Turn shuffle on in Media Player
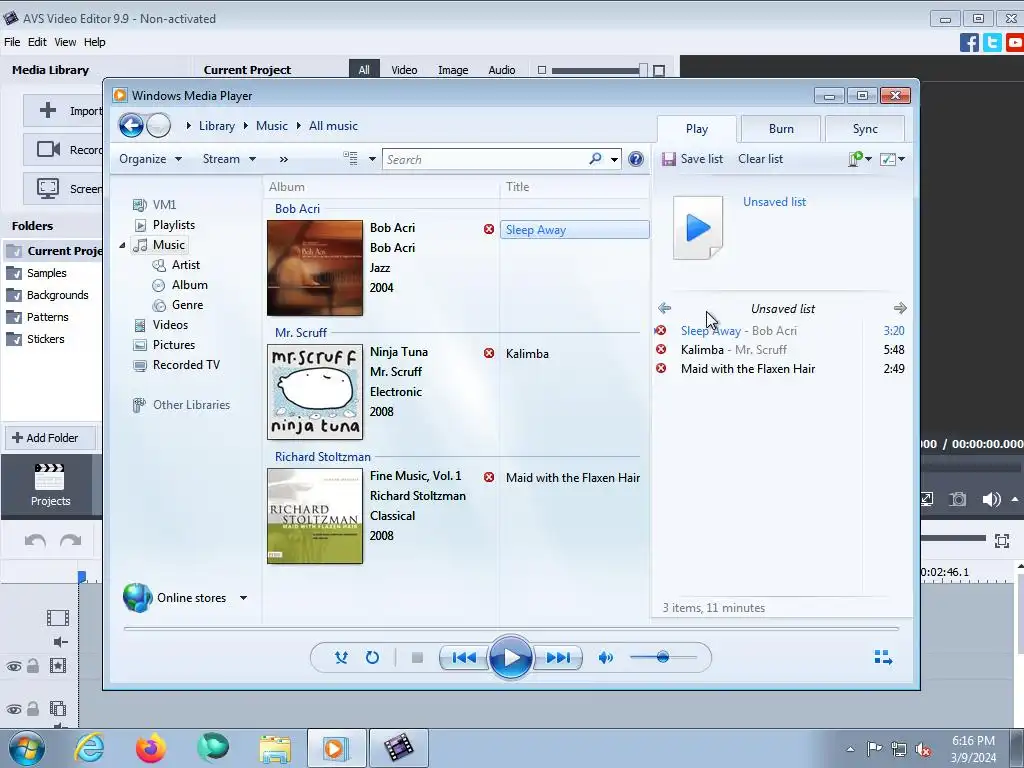Viewport: 1024px width, 768px height. point(341,657)
